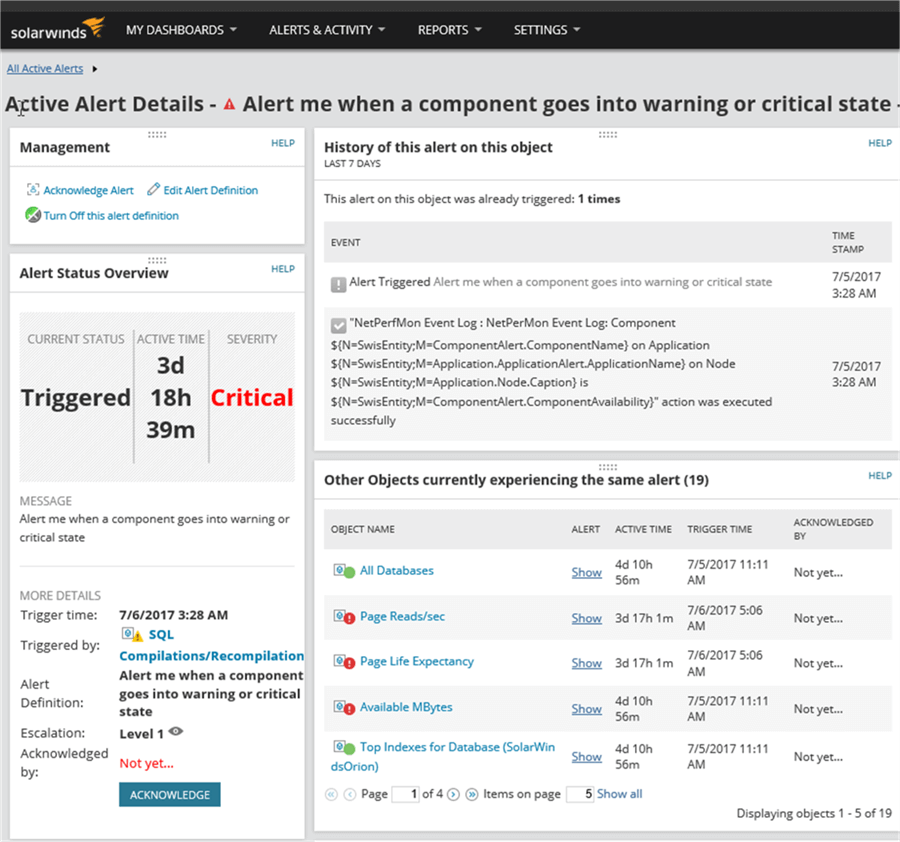Open the Page Reads/sec object
The image size is (900, 842).
click(x=402, y=616)
